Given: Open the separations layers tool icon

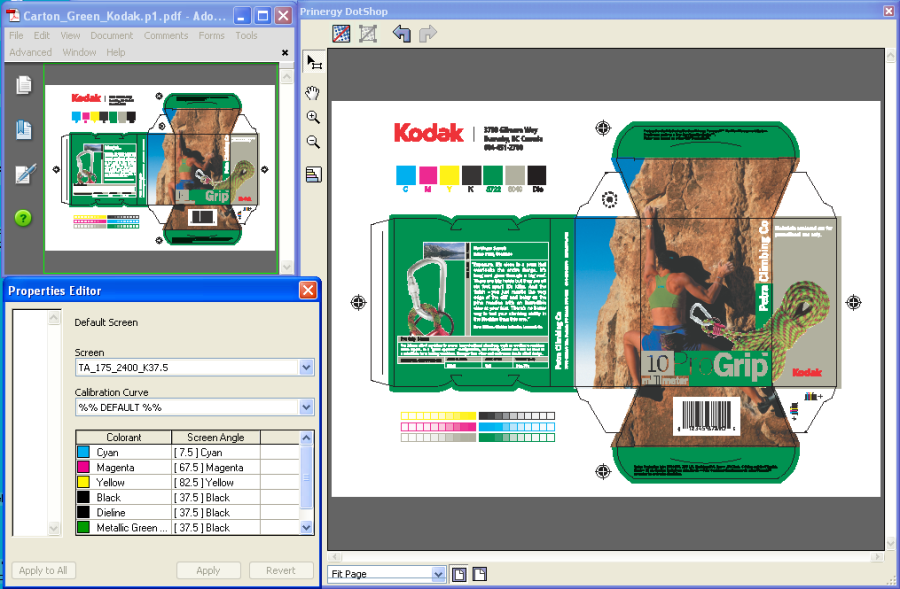Looking at the screenshot, I should (x=313, y=175).
